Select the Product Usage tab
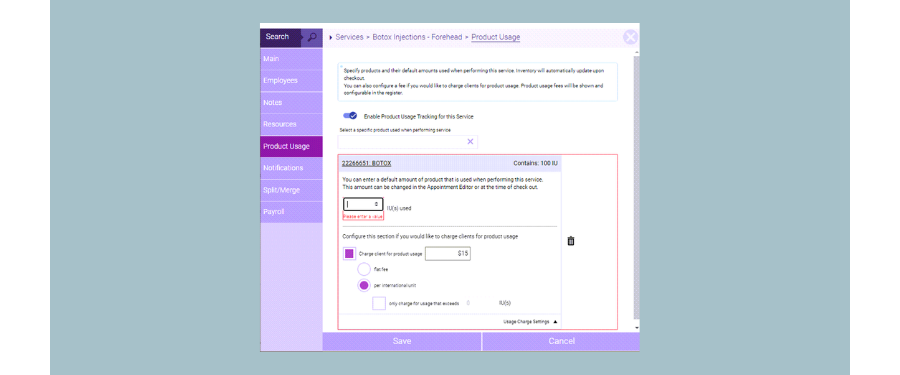This screenshot has height=375, width=900. [x=291, y=146]
